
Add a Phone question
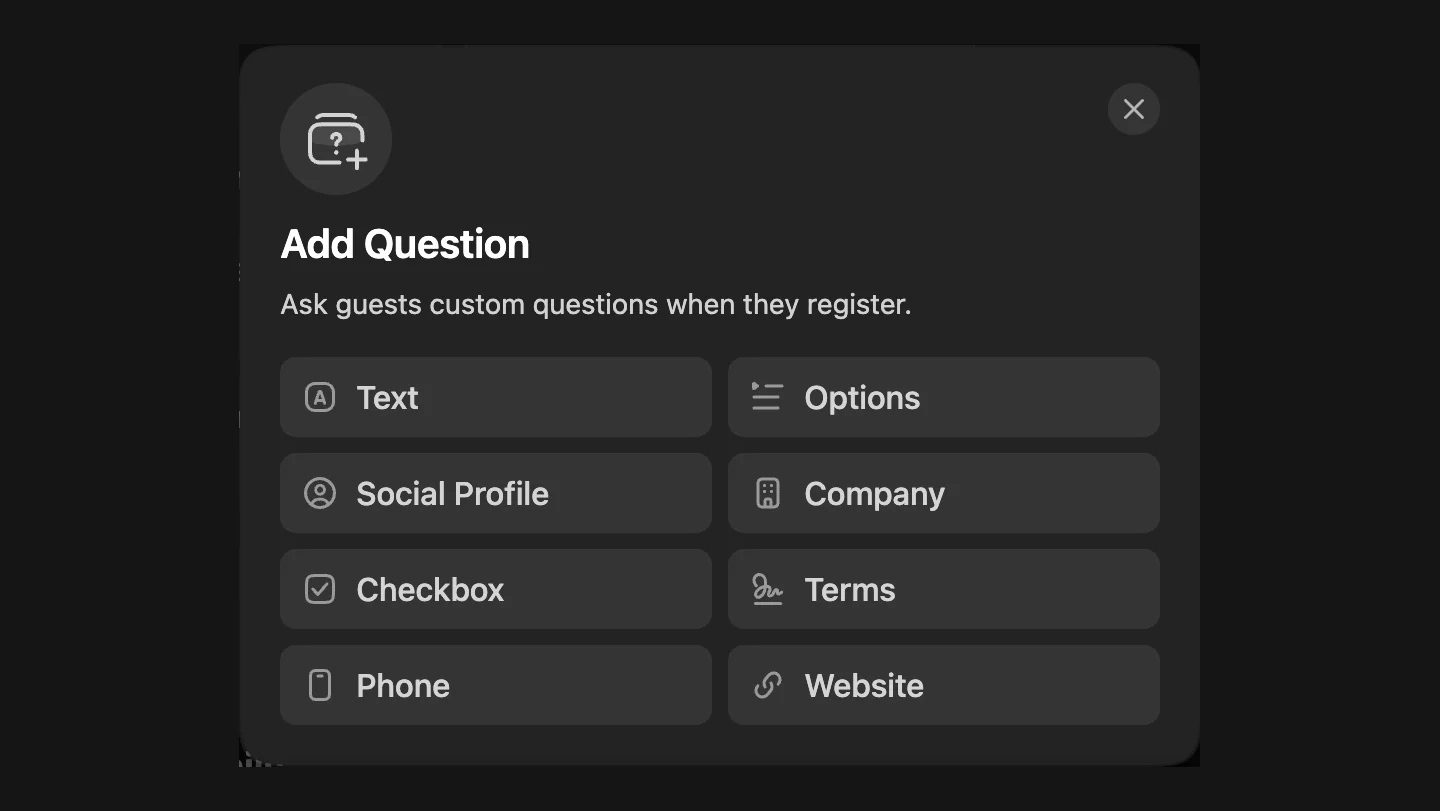(x=496, y=685)
